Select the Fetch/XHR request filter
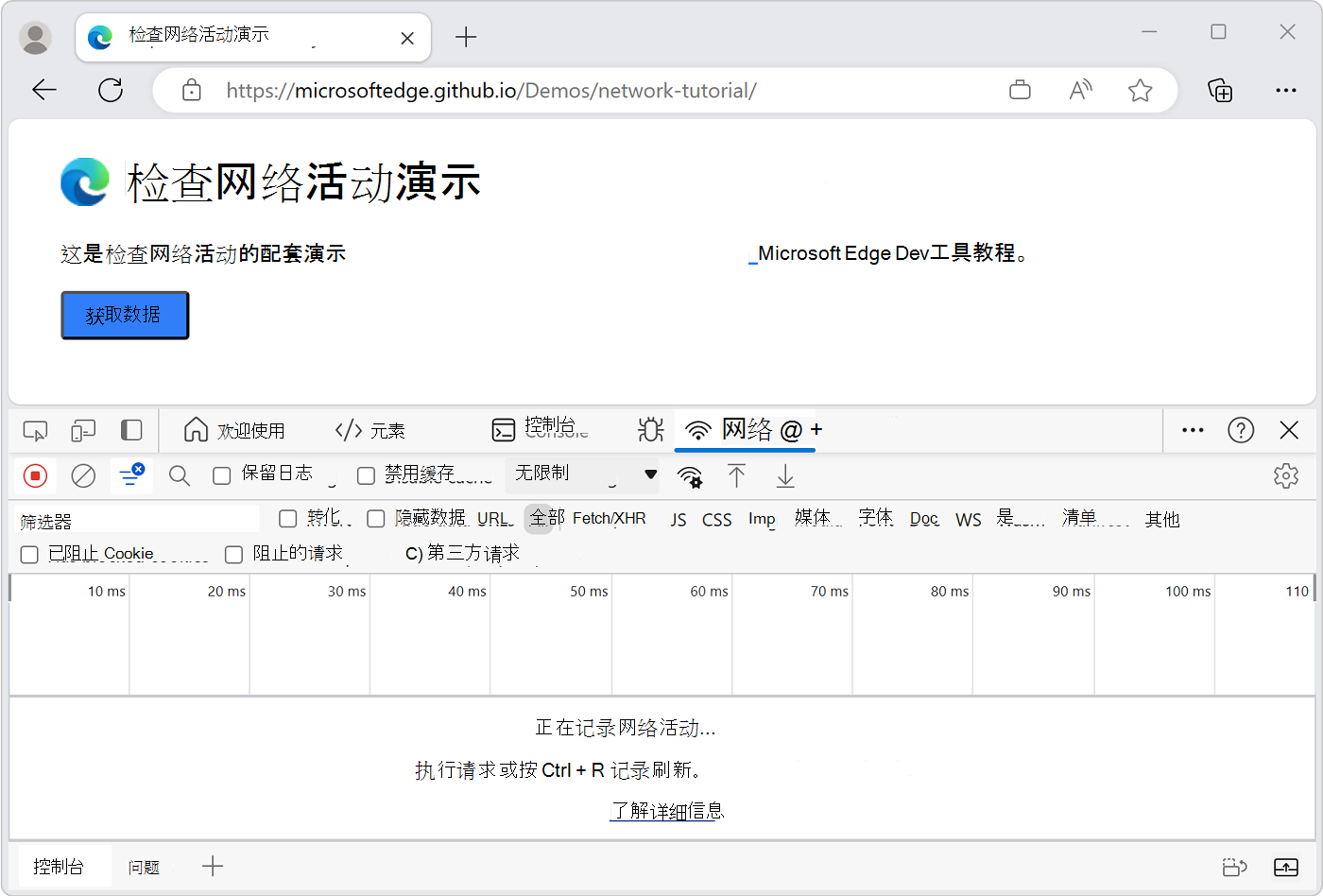 click(x=610, y=518)
